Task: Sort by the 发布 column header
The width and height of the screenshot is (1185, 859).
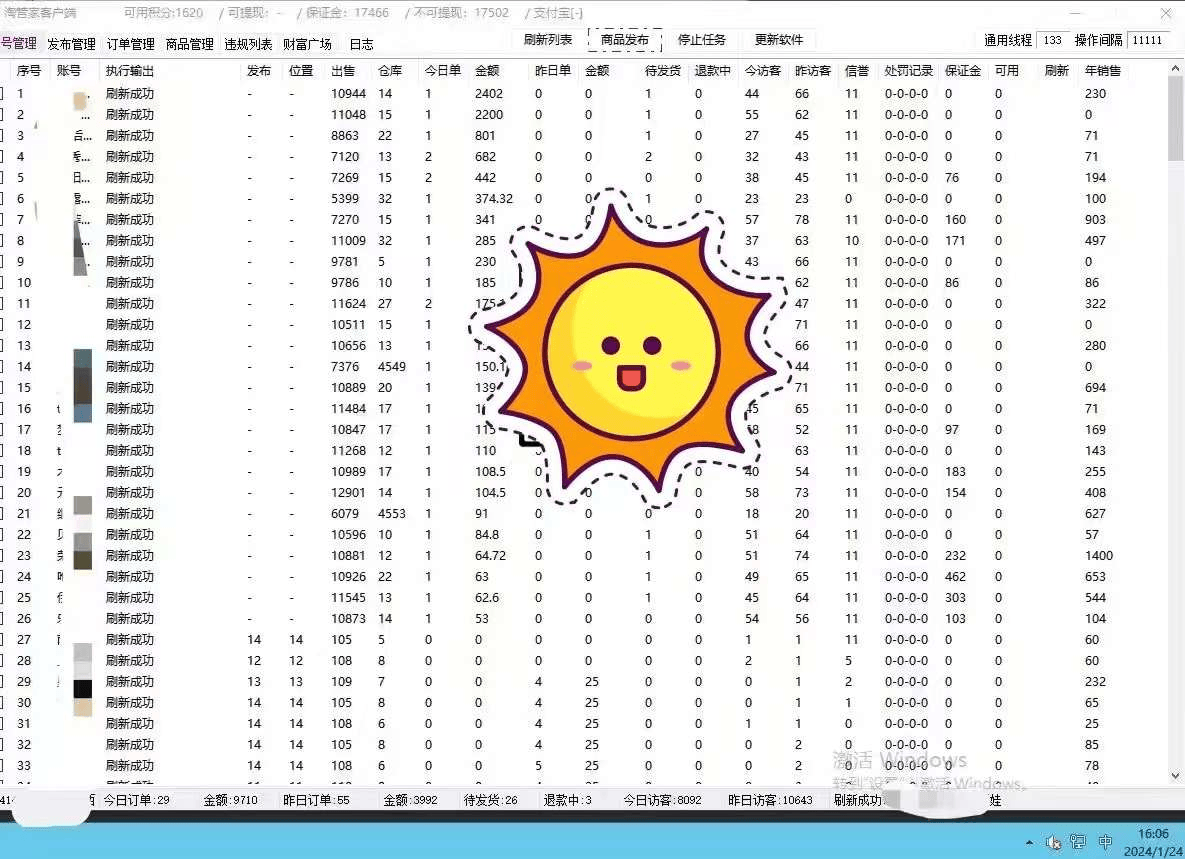Action: (x=258, y=70)
